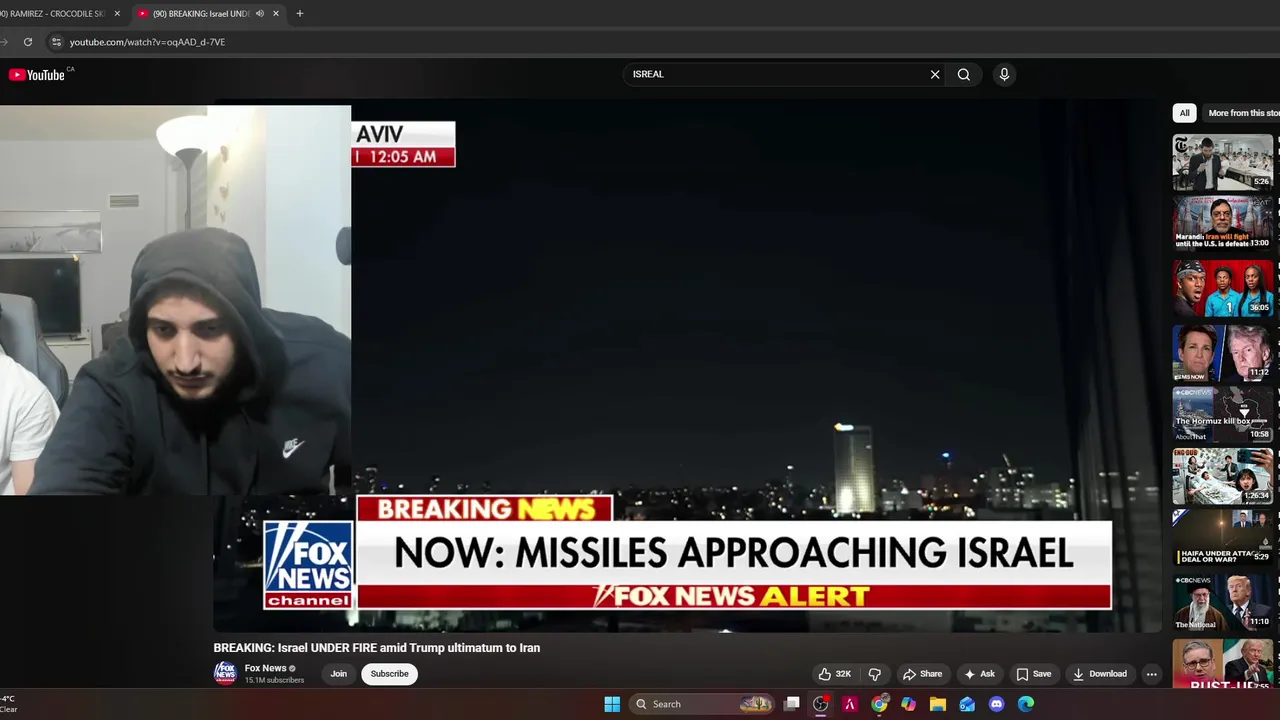Open Outlook from the taskbar
This screenshot has height=720, width=1280.
(x=967, y=704)
